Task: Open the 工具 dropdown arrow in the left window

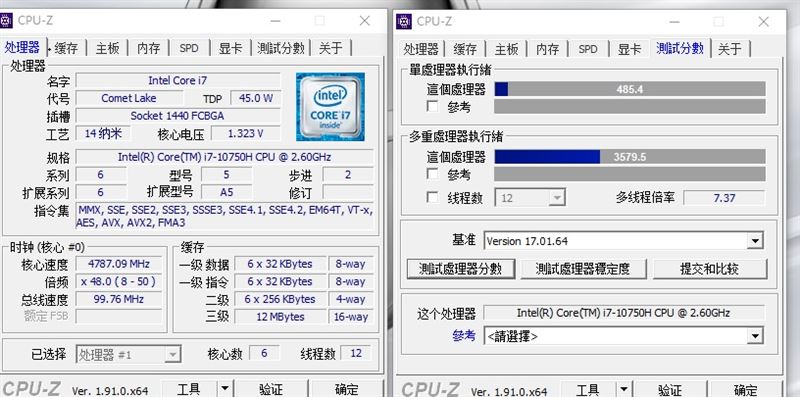Action: coord(224,389)
